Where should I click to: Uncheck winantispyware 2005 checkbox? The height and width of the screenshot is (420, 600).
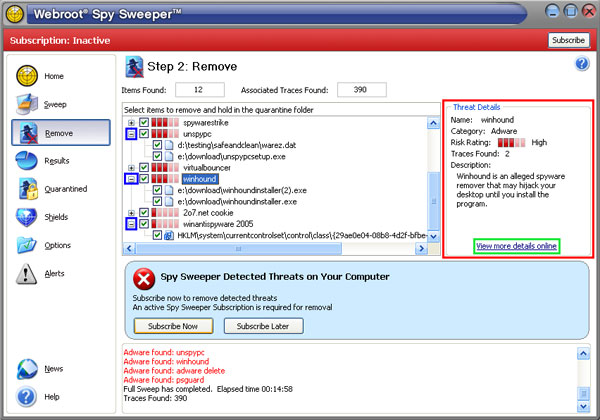tap(144, 224)
